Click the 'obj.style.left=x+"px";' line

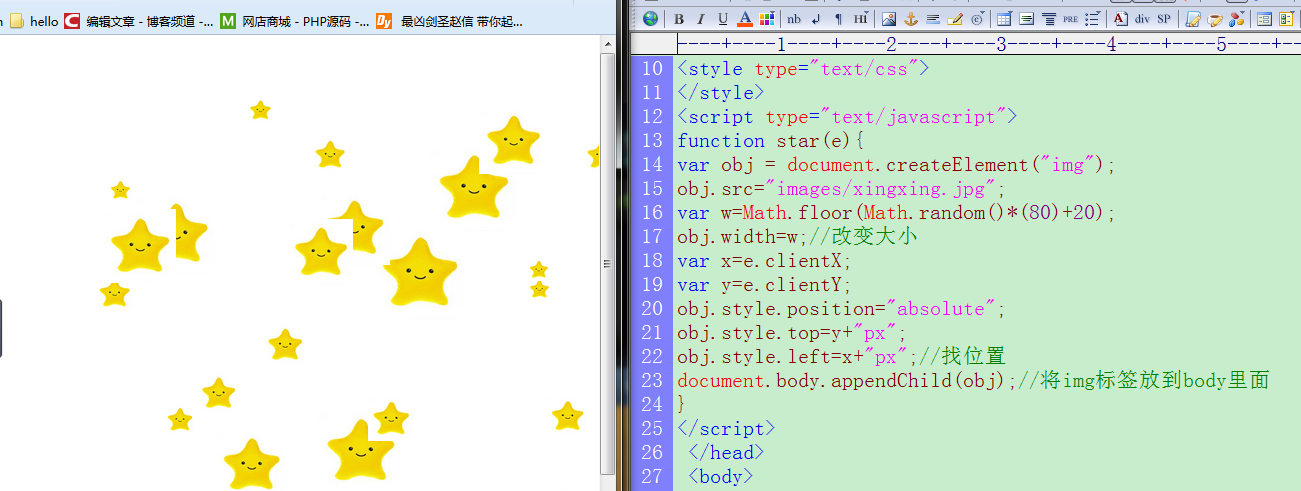tap(841, 357)
